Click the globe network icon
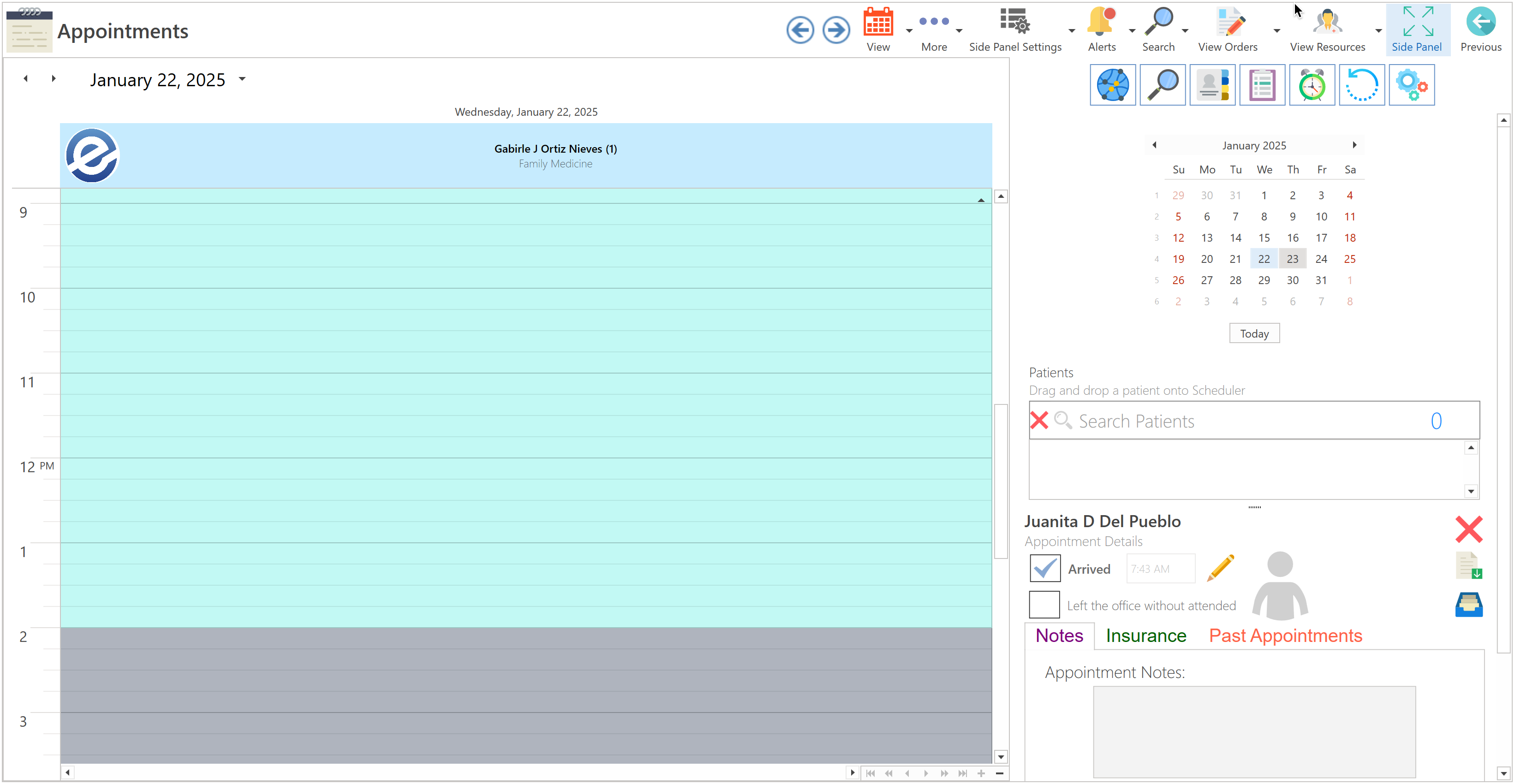The height and width of the screenshot is (784, 1515). point(1112,85)
